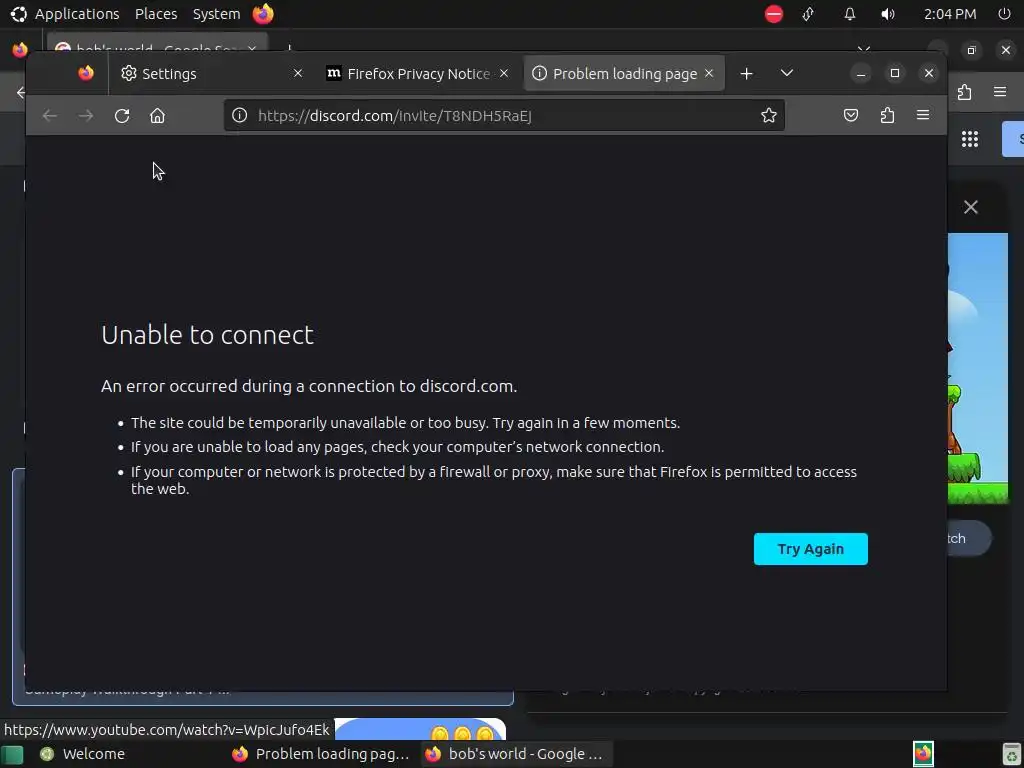Select Problem loading page taskbar entry
The height and width of the screenshot is (768, 1024).
pyautogui.click(x=323, y=754)
